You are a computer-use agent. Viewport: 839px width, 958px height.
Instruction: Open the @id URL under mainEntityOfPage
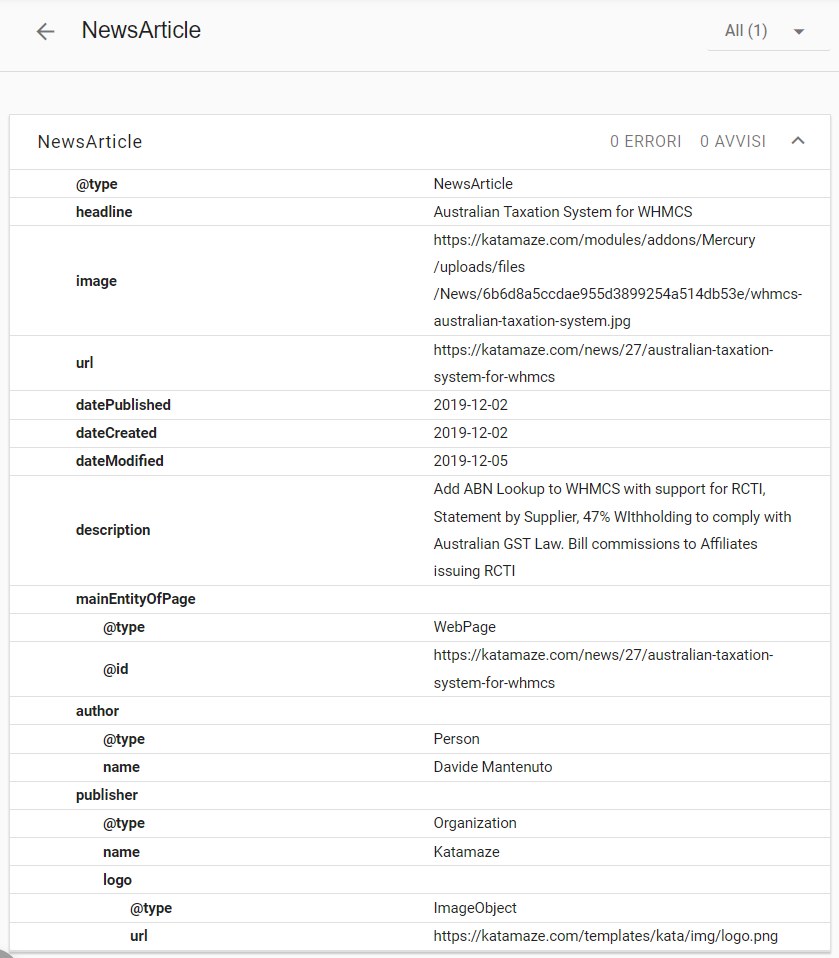tap(603, 669)
